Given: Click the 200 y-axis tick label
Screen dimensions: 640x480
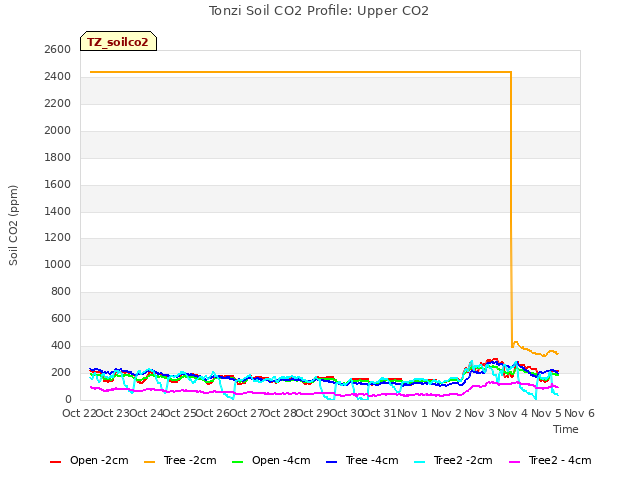Looking at the screenshot, I should 61,373.
